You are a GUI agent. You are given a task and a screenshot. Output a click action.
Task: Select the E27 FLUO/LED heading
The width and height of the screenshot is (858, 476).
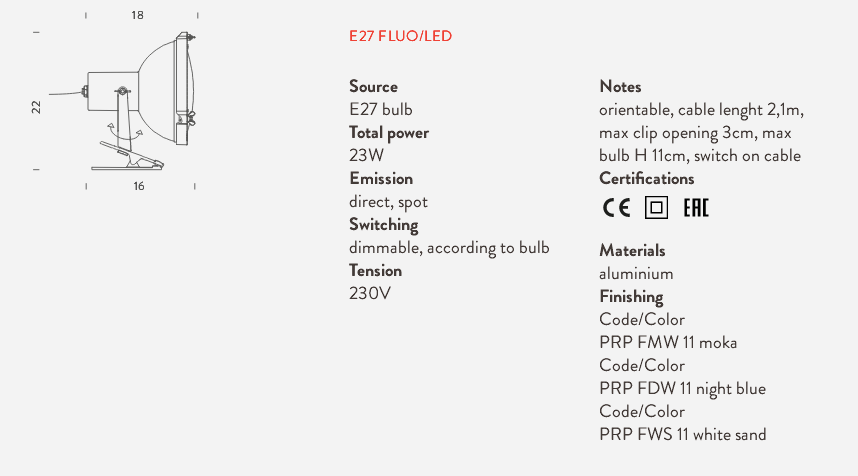coord(401,36)
